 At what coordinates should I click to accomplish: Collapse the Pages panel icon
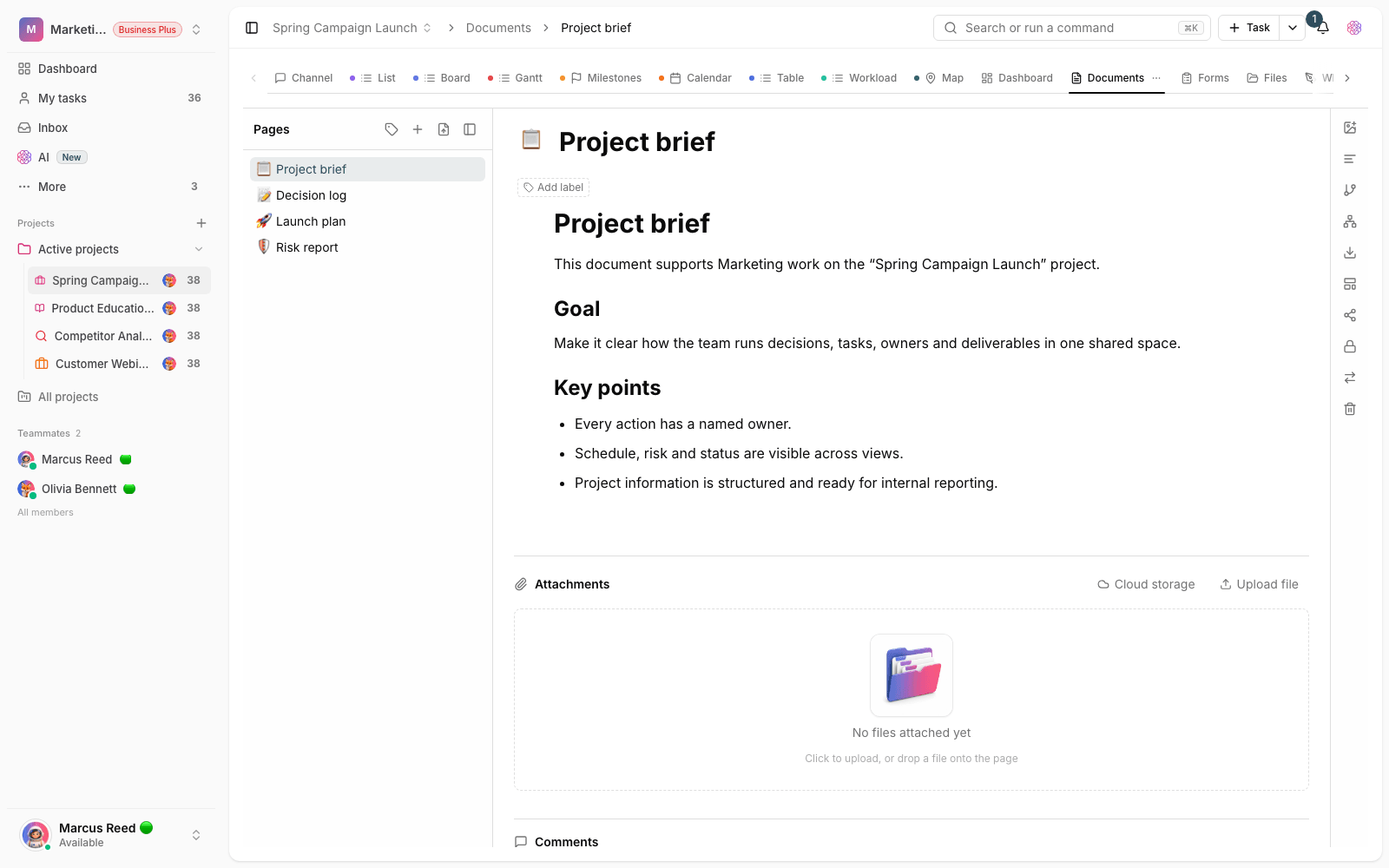coord(470,129)
